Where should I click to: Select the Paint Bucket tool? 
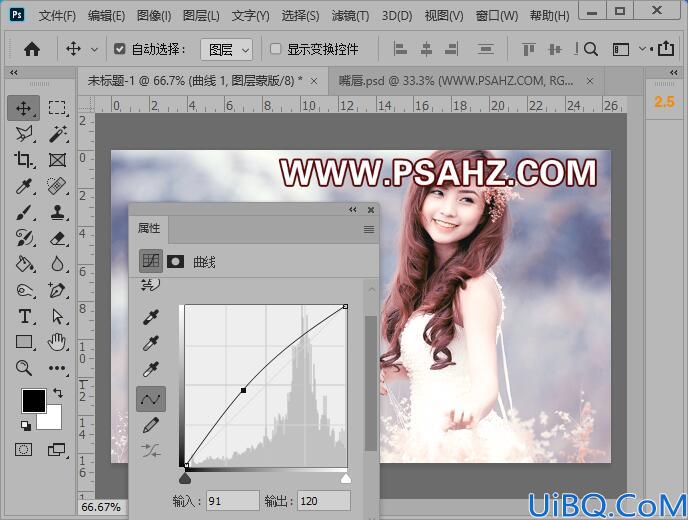pyautogui.click(x=24, y=264)
